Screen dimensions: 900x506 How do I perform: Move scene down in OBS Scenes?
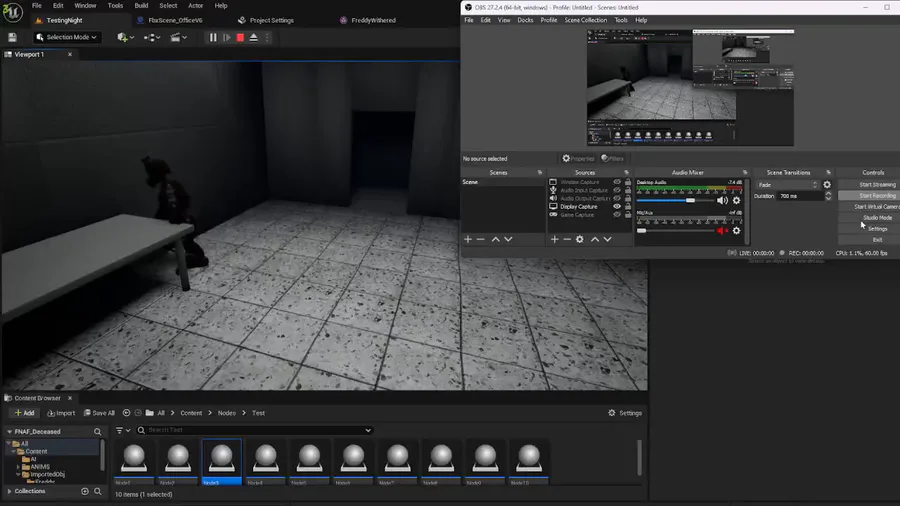click(x=508, y=239)
